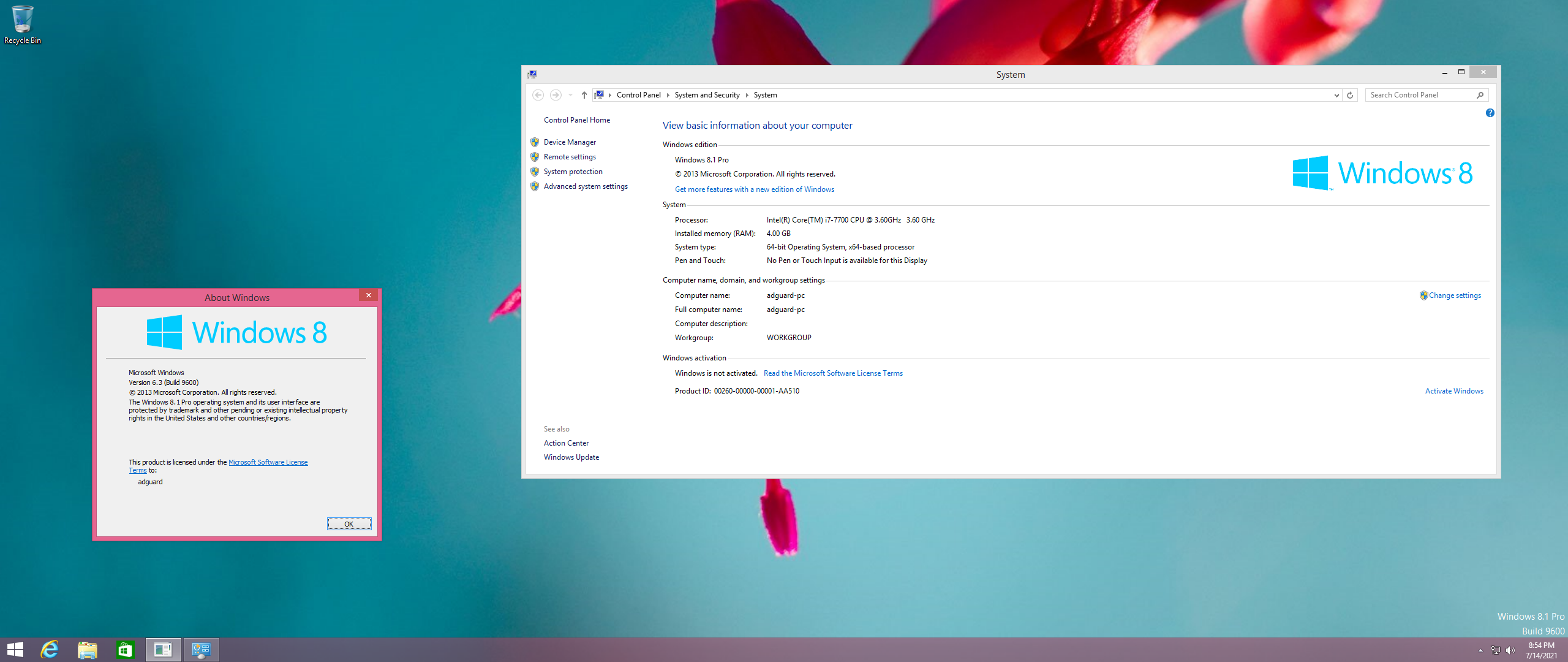Viewport: 1568px width, 662px height.
Task: Open Remote settings link
Action: [570, 157]
